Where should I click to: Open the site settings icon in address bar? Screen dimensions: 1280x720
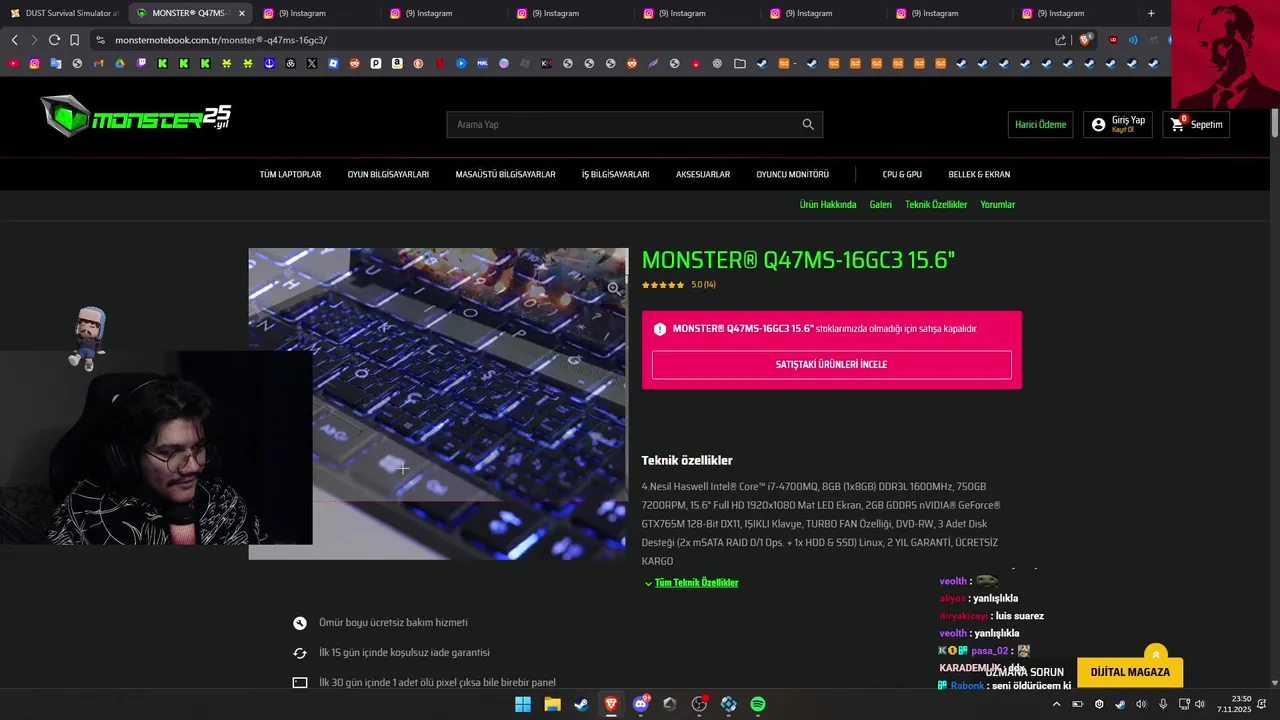click(x=100, y=40)
